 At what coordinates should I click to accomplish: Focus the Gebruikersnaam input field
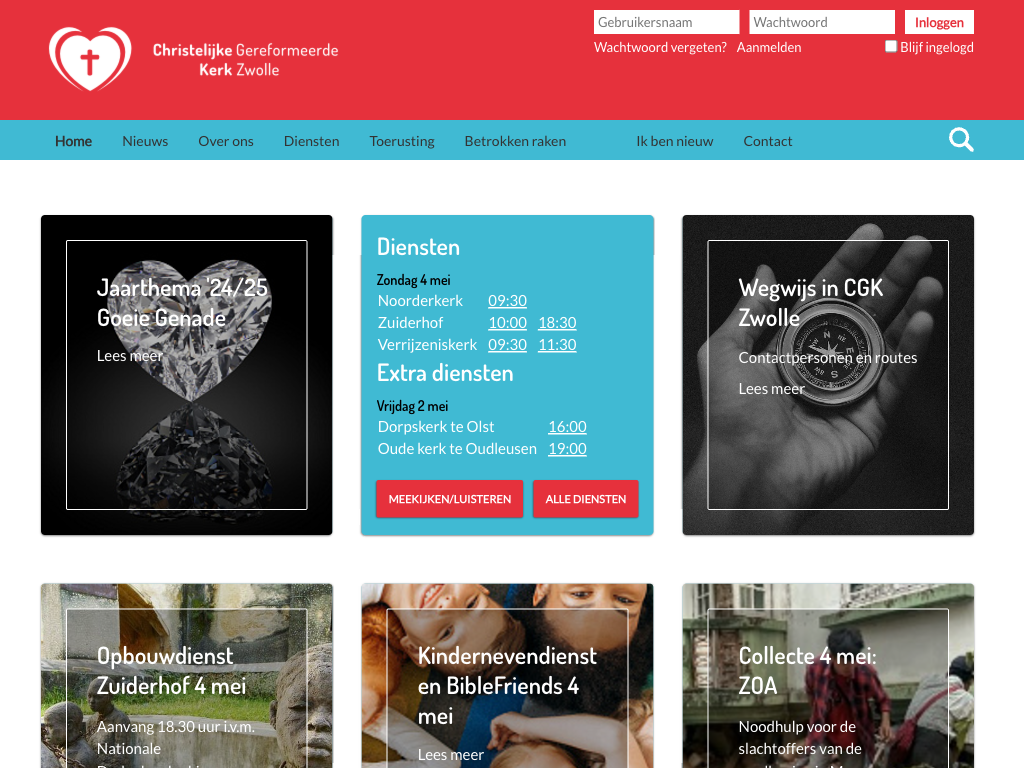pos(666,22)
